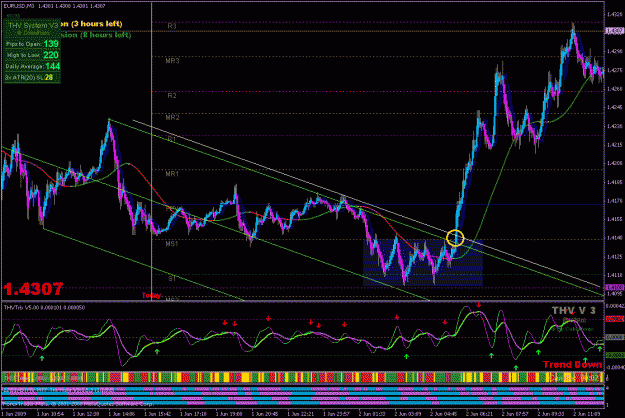Click the '1 Jun 15:42' time axis label

pyautogui.click(x=157, y=414)
